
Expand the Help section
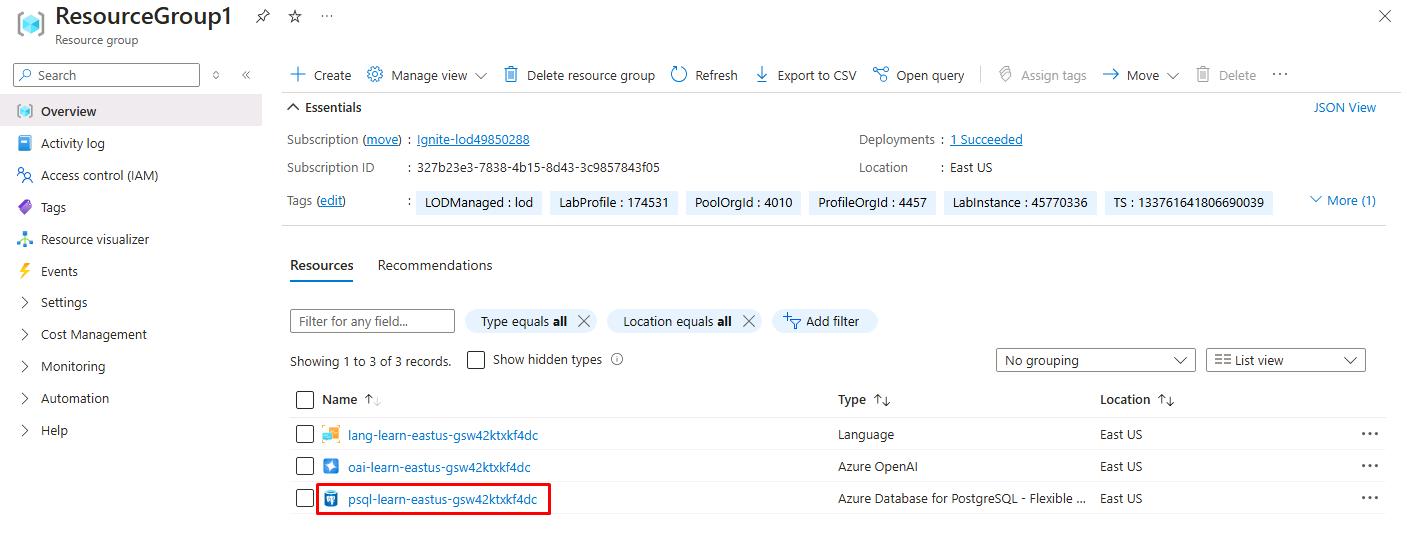coord(54,430)
